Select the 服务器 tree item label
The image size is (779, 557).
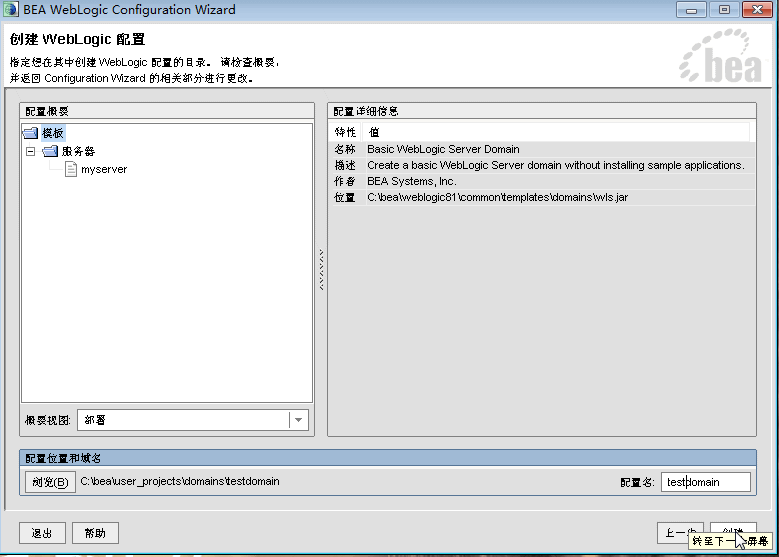[x=78, y=151]
